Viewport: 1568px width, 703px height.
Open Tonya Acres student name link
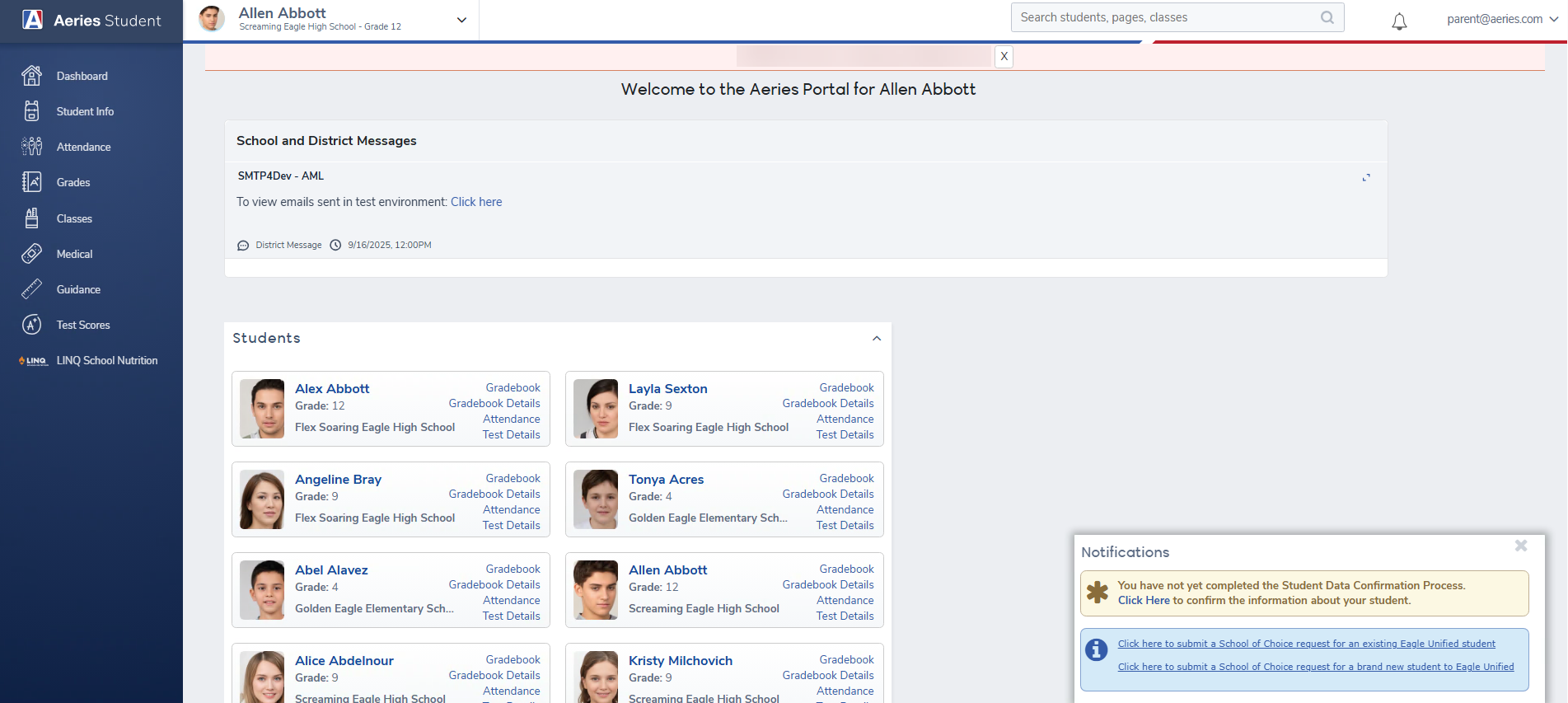pyautogui.click(x=666, y=480)
